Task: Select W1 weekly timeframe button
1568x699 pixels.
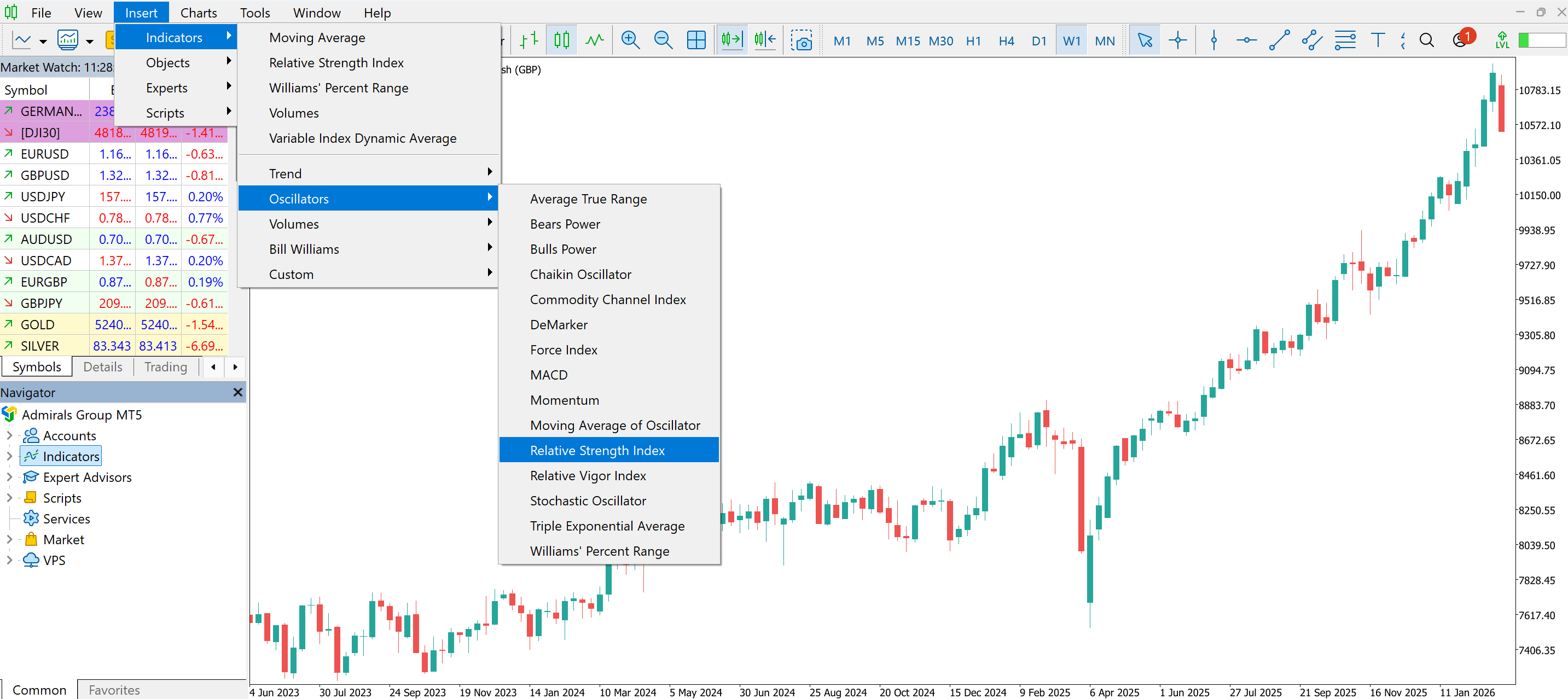Action: [x=1071, y=41]
